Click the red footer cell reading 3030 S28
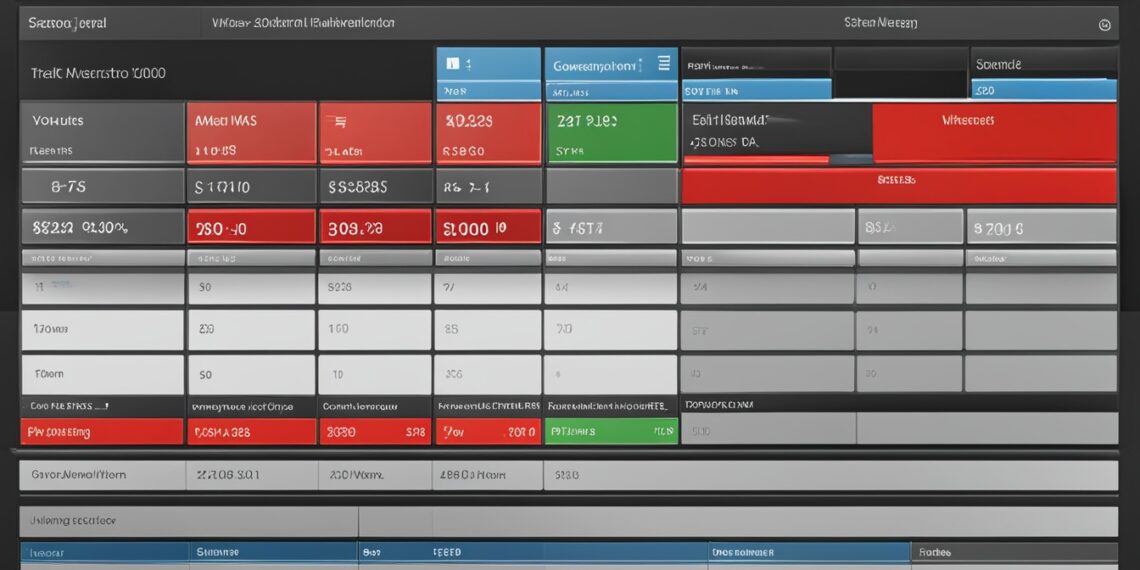 pyautogui.click(x=375, y=431)
